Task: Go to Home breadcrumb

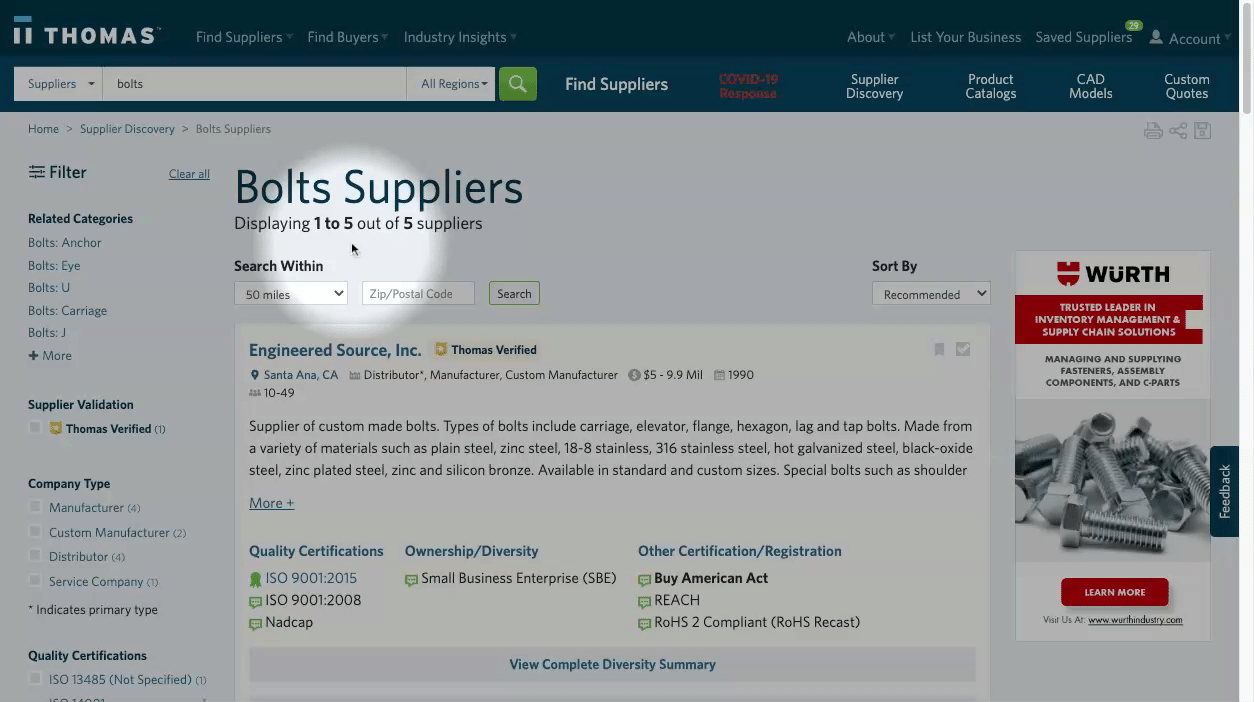Action: [43, 129]
